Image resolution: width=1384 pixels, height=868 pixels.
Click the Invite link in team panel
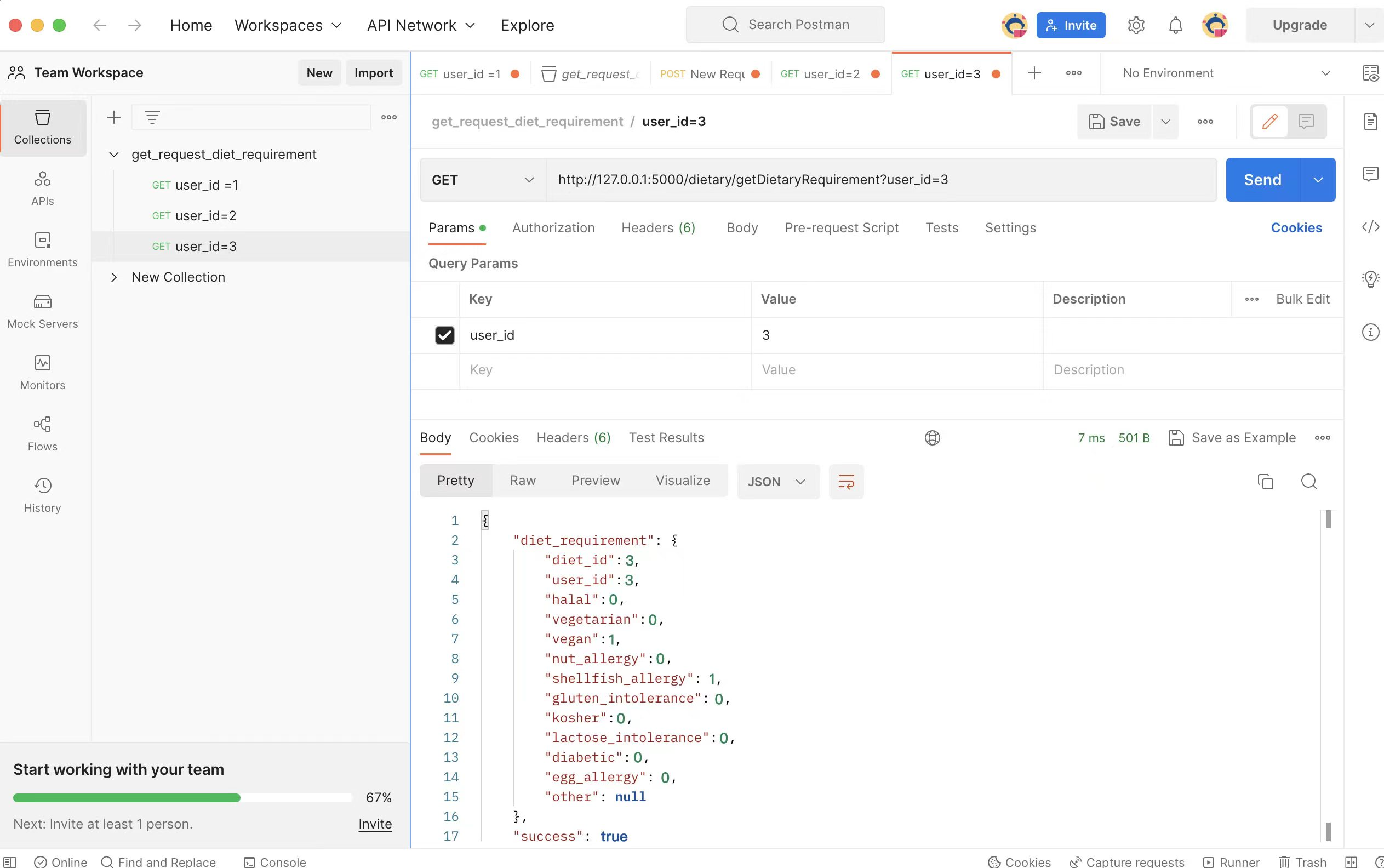coord(375,823)
